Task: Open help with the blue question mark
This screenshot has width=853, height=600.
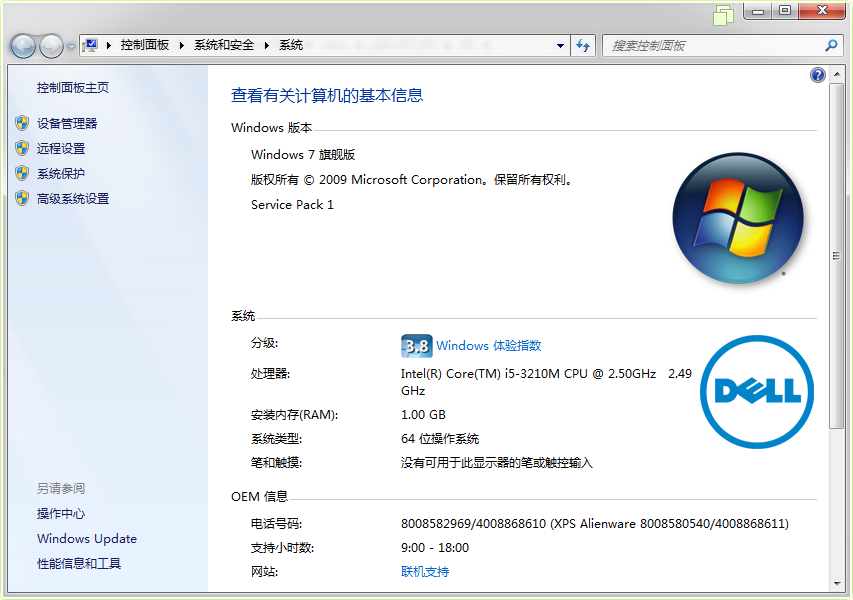Action: click(x=818, y=75)
